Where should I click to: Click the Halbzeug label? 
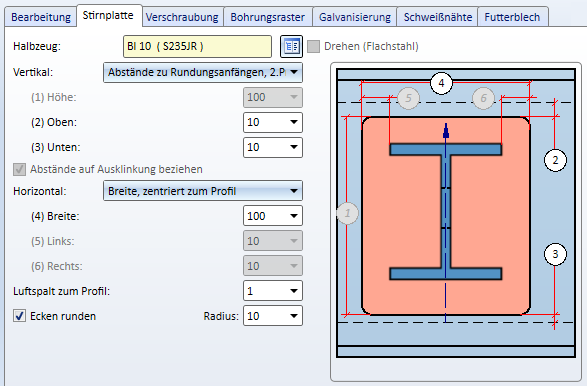[37, 46]
